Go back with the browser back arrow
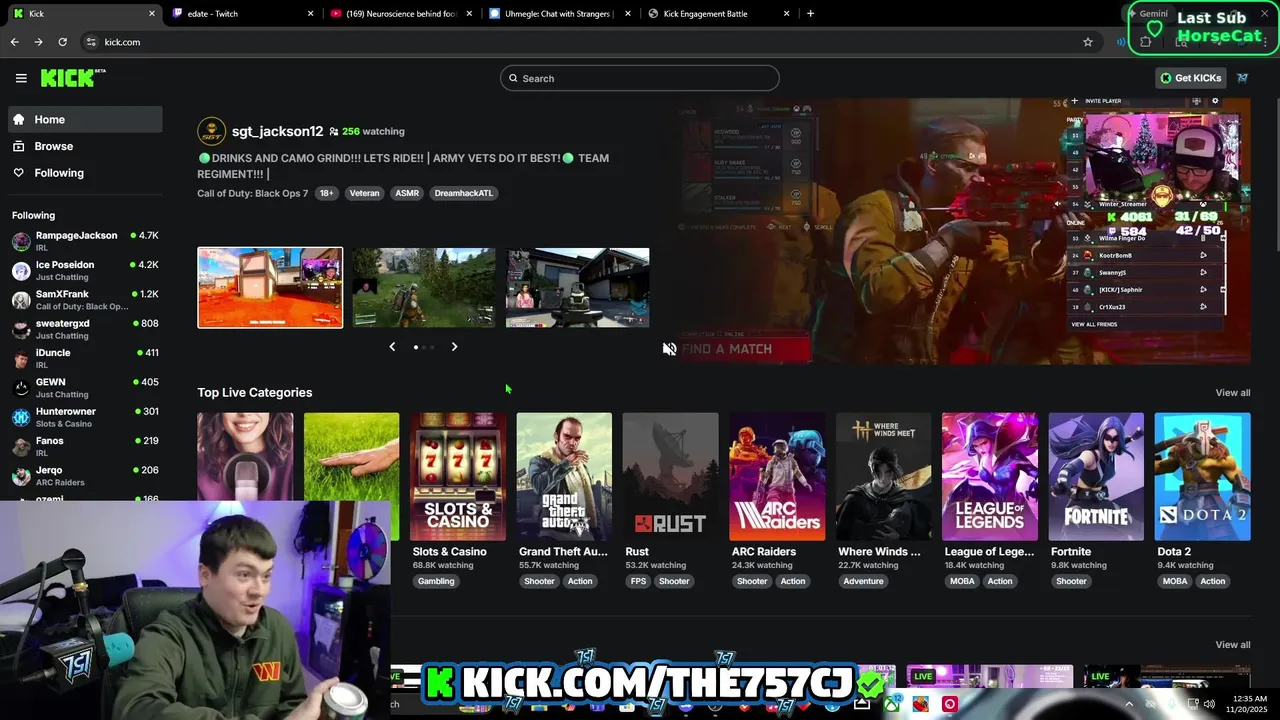The width and height of the screenshot is (1280, 720). 15,42
